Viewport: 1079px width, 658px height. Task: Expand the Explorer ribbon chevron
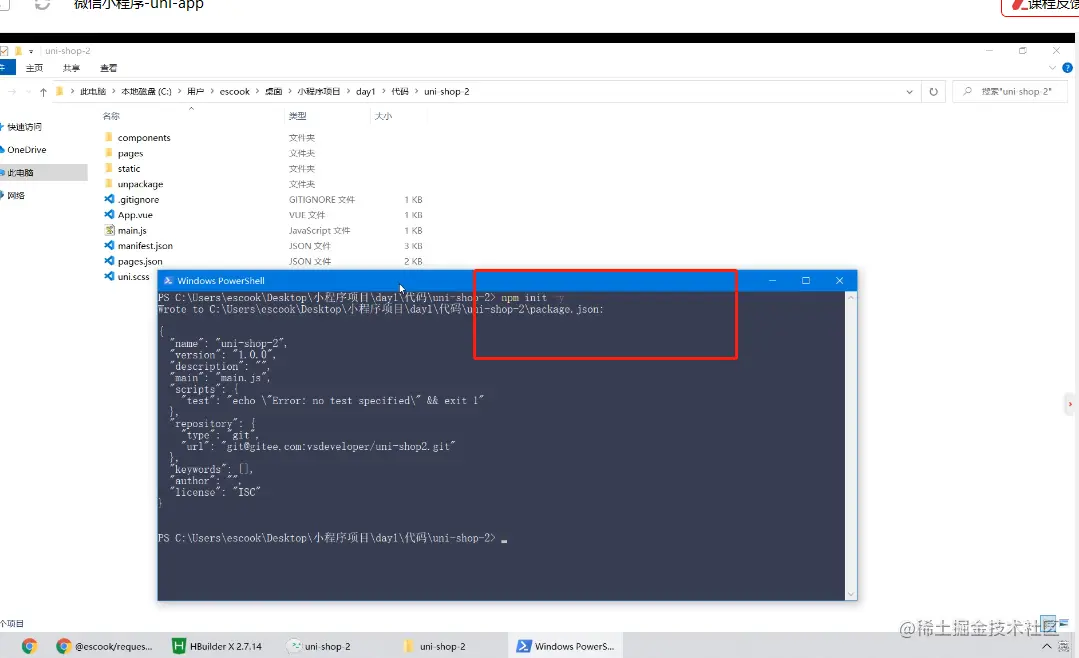(1052, 67)
